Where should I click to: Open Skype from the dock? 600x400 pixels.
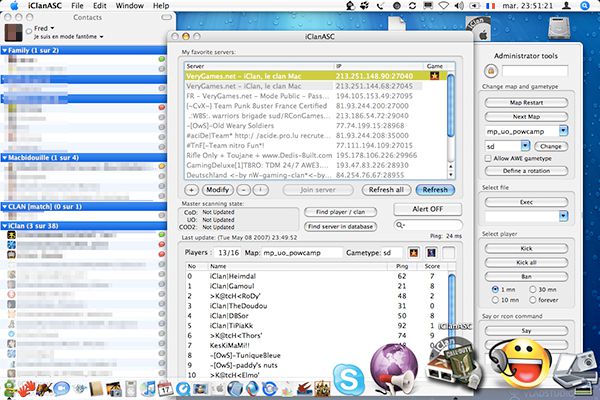348,379
